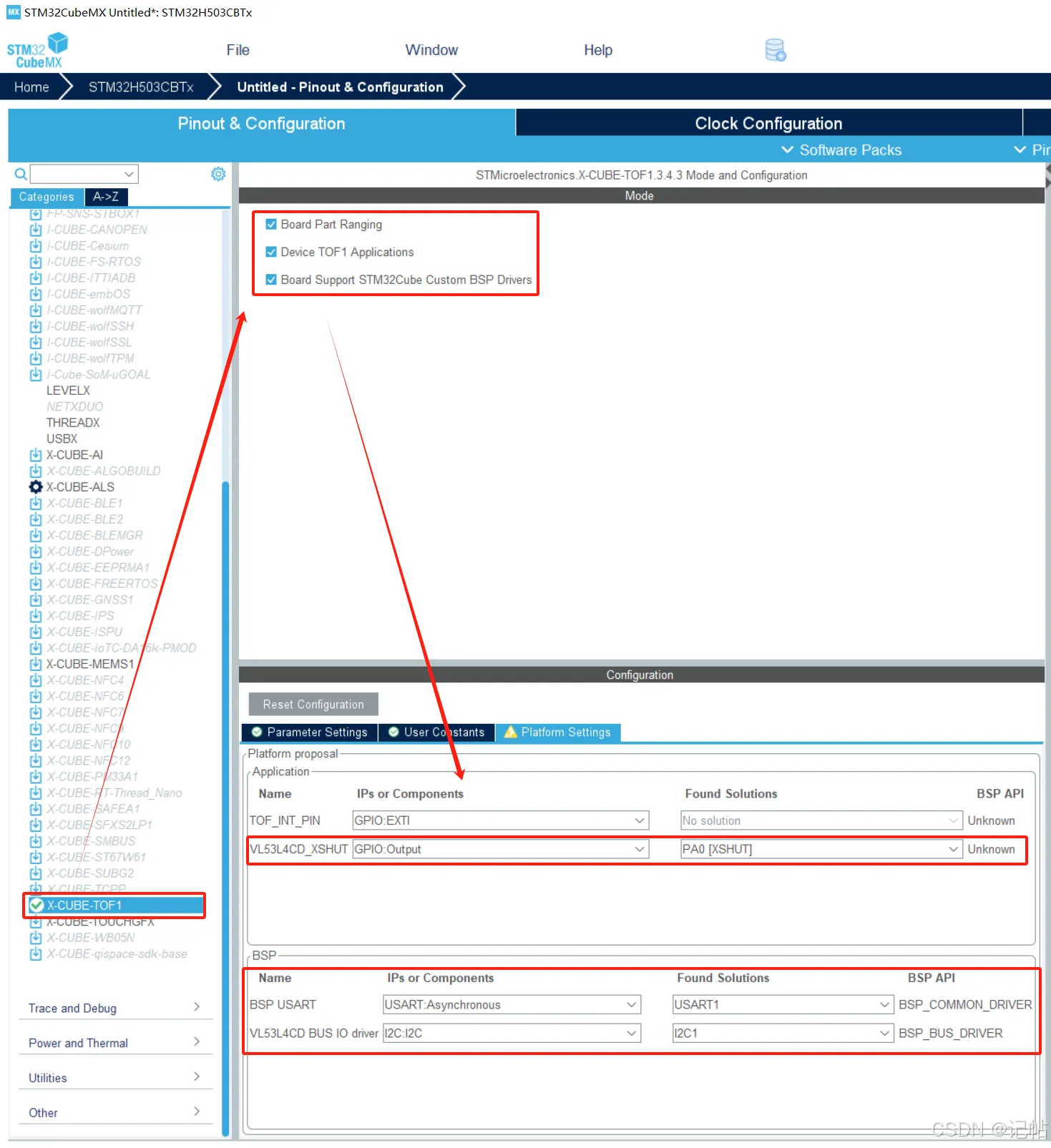Click Untitled - Pinout & Configuration breadcrumb

340,87
